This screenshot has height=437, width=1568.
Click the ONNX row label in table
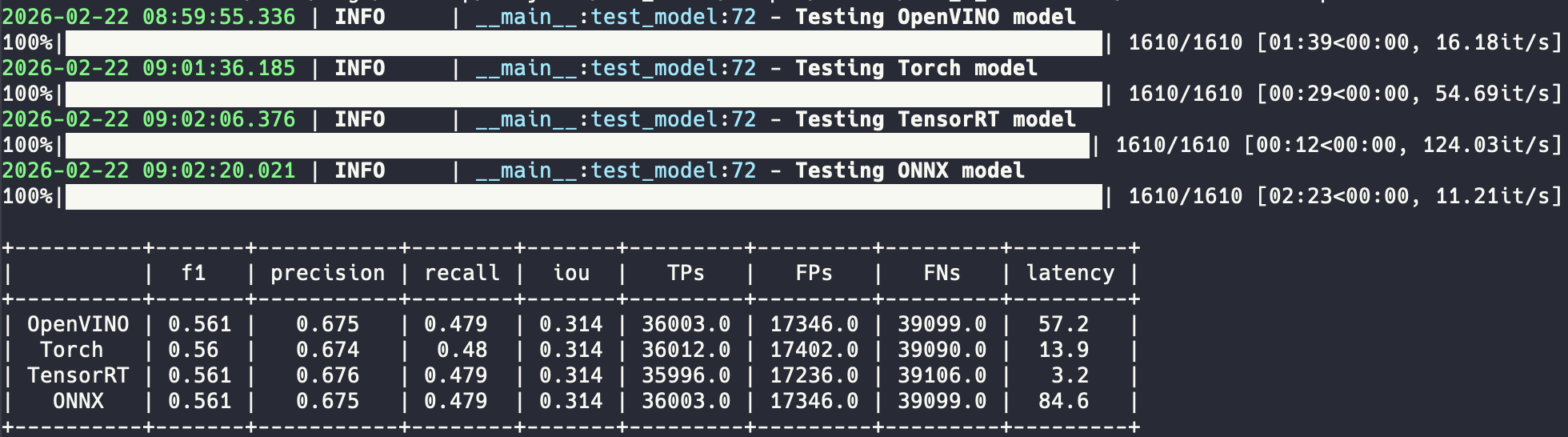point(78,401)
